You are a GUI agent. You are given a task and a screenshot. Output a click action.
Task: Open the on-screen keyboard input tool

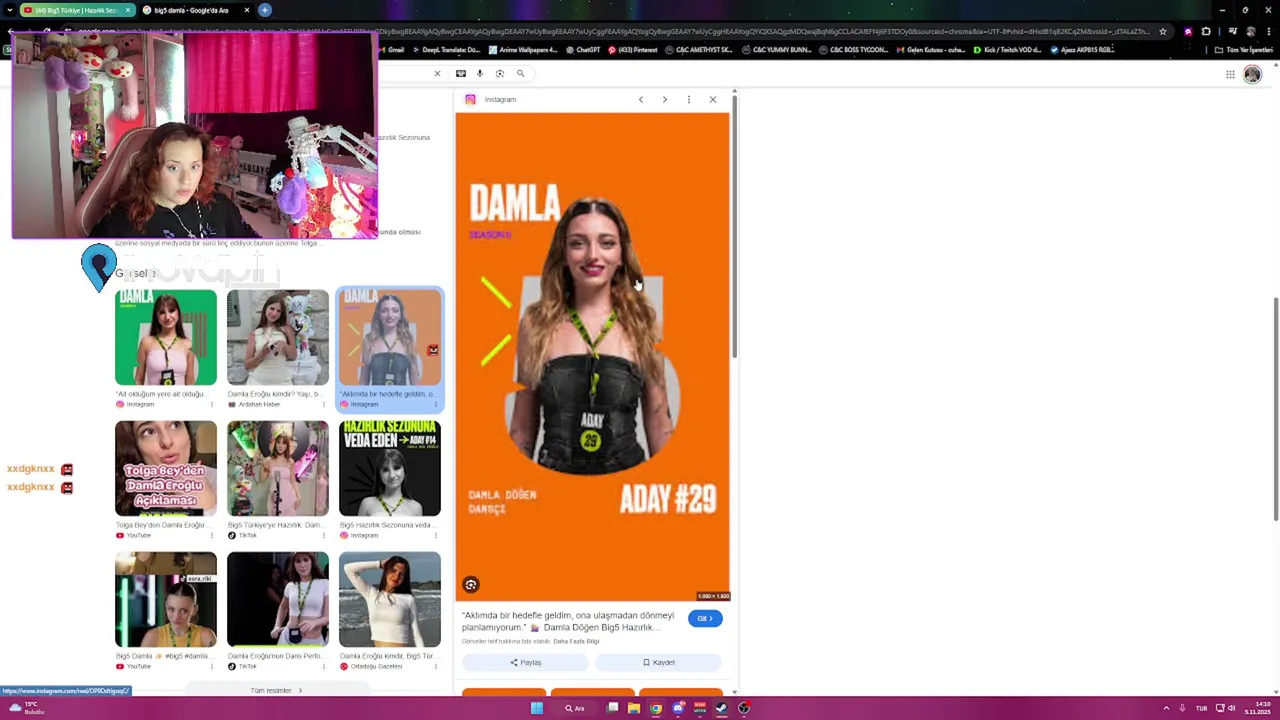coord(461,73)
